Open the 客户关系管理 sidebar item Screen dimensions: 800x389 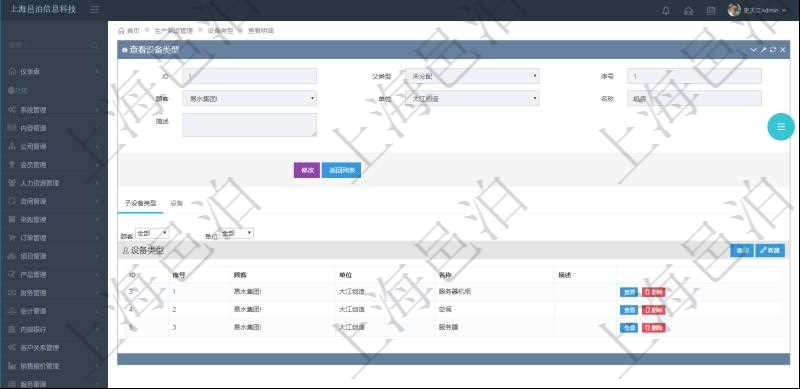(54, 348)
